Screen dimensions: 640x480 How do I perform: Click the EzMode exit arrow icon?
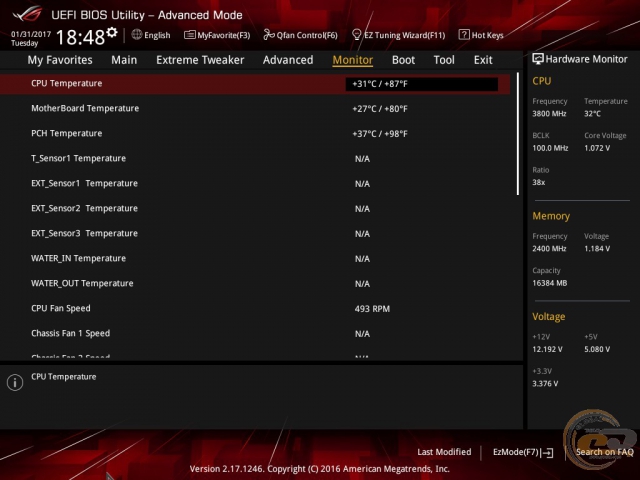548,453
